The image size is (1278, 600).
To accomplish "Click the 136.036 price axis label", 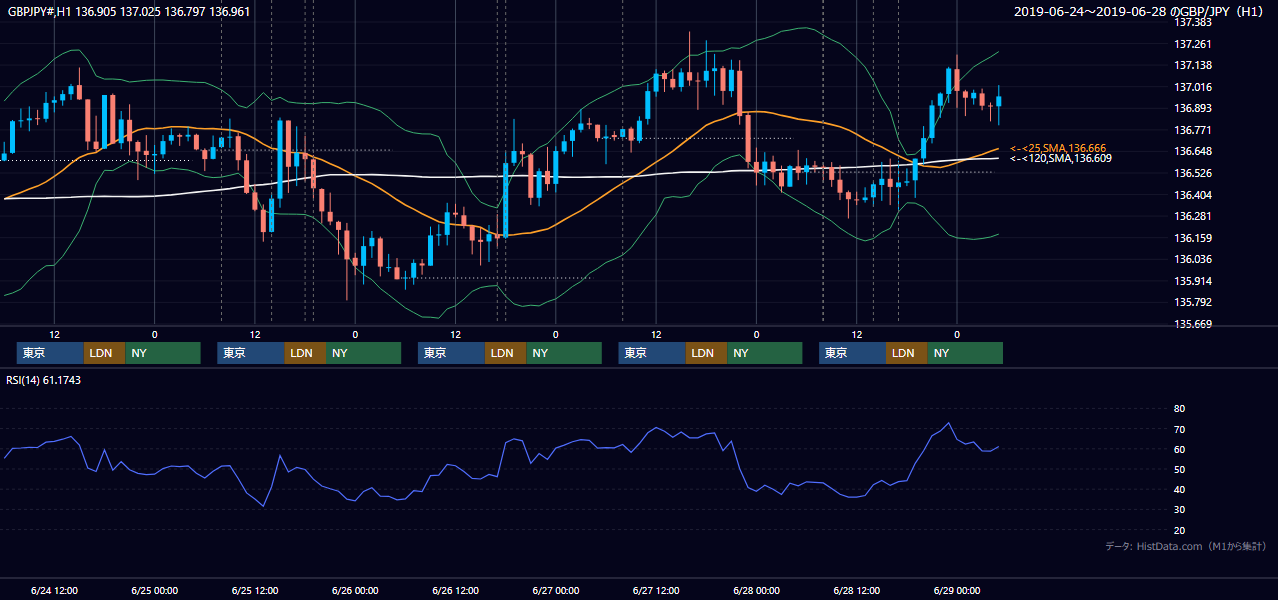I will click(1193, 259).
